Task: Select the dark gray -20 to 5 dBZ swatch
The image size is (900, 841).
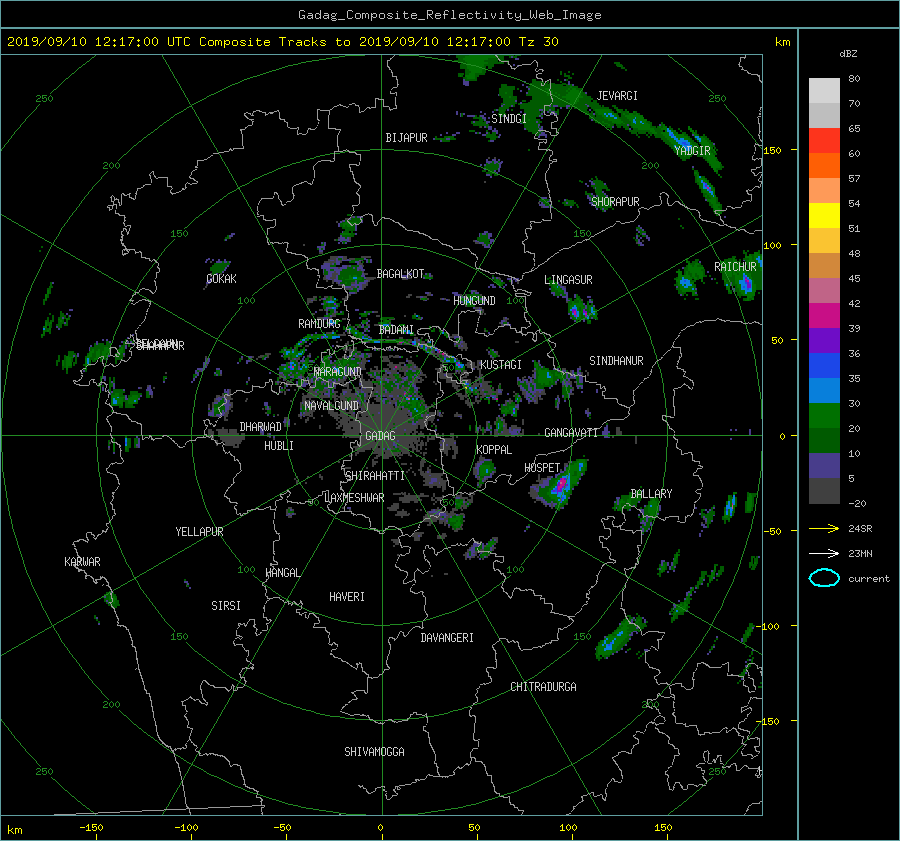Action: click(x=824, y=491)
